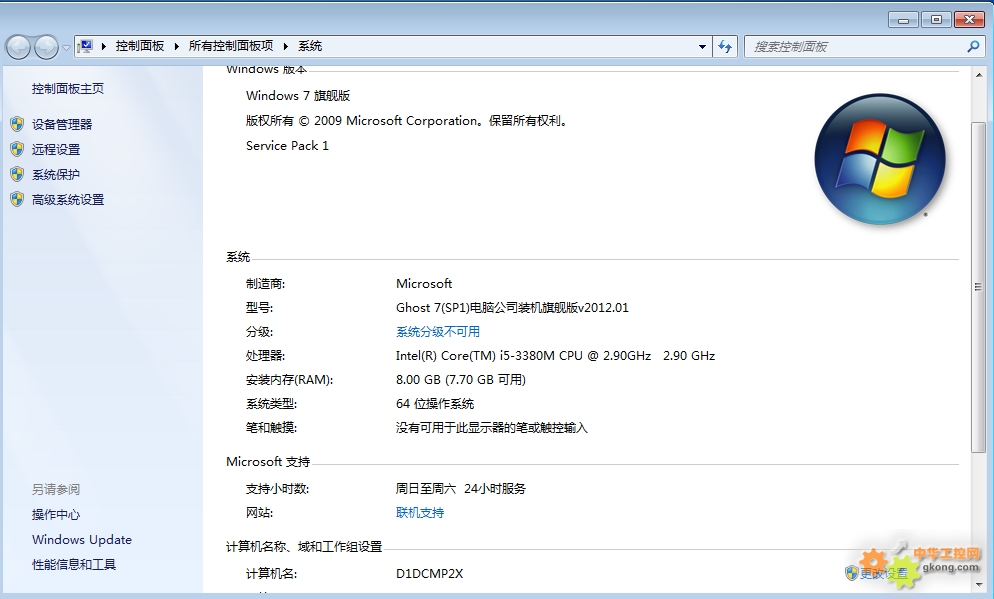Image resolution: width=994 pixels, height=599 pixels.
Task: Click the Back navigation arrow button
Action: [x=18, y=47]
